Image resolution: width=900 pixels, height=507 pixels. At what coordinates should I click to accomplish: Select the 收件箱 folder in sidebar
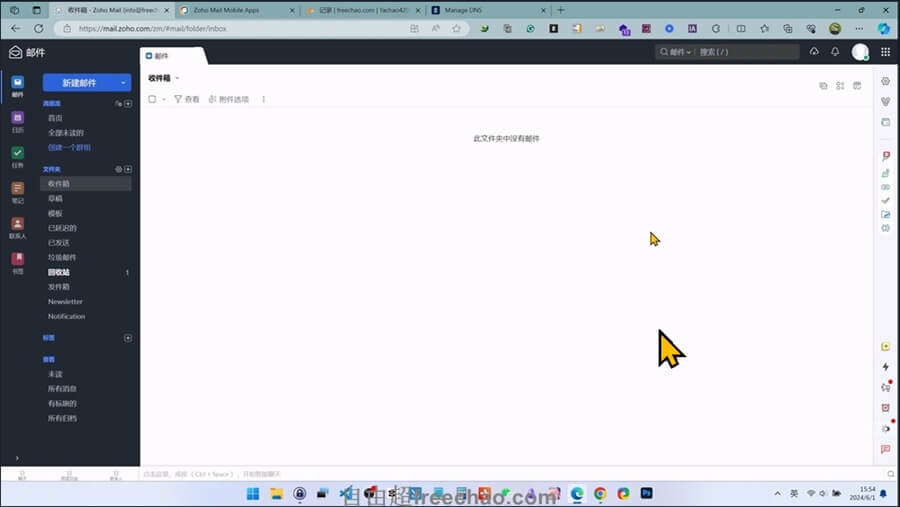coord(86,184)
